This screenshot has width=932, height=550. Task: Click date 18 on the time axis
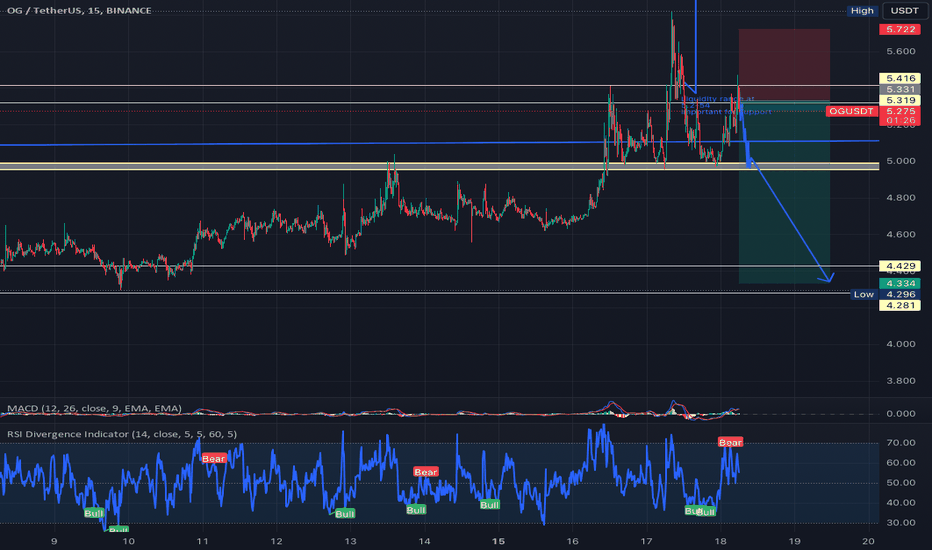pos(720,541)
